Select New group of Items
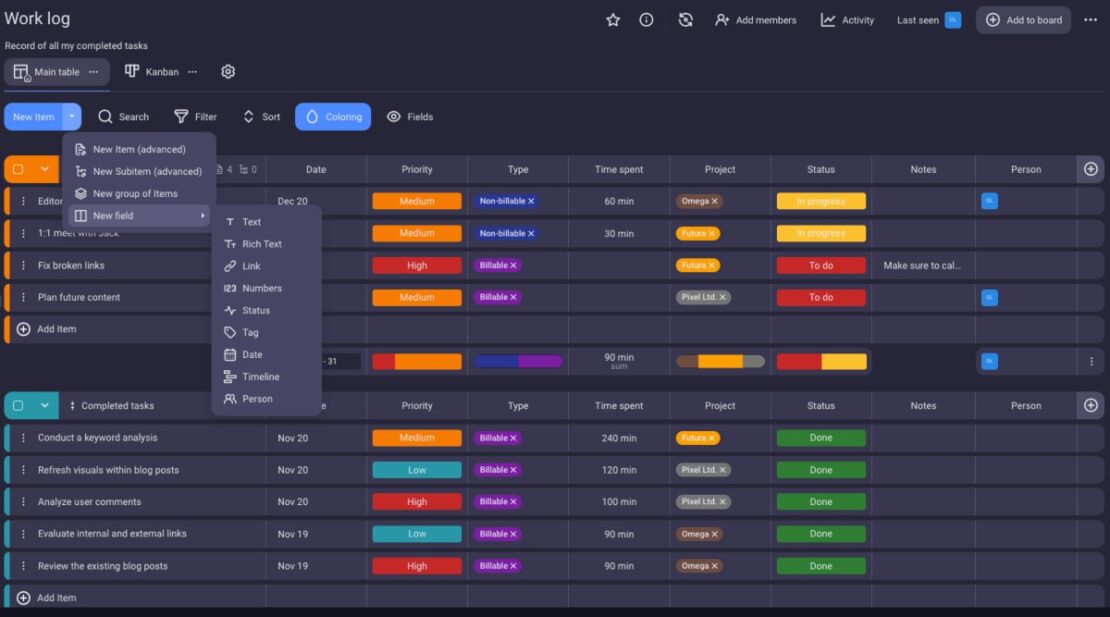Viewport: 1110px width, 617px height. (139, 193)
